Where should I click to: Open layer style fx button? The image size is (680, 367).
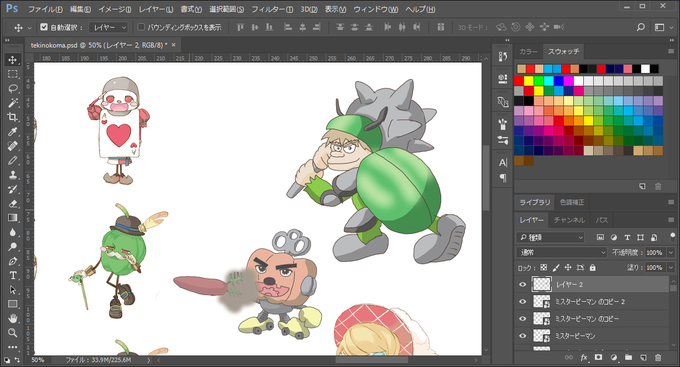[x=584, y=357]
